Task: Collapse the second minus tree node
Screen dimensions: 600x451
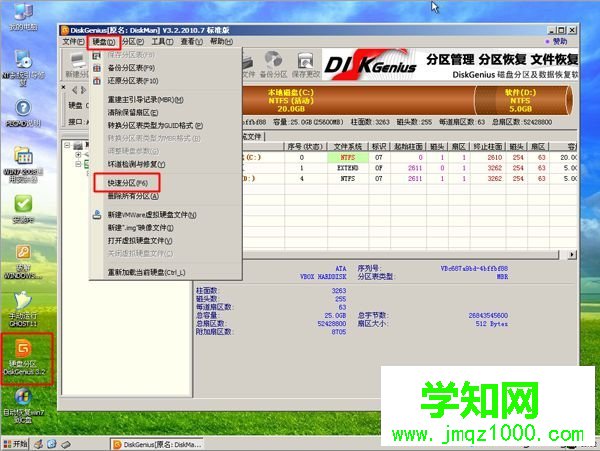Action: pyautogui.click(x=78, y=164)
